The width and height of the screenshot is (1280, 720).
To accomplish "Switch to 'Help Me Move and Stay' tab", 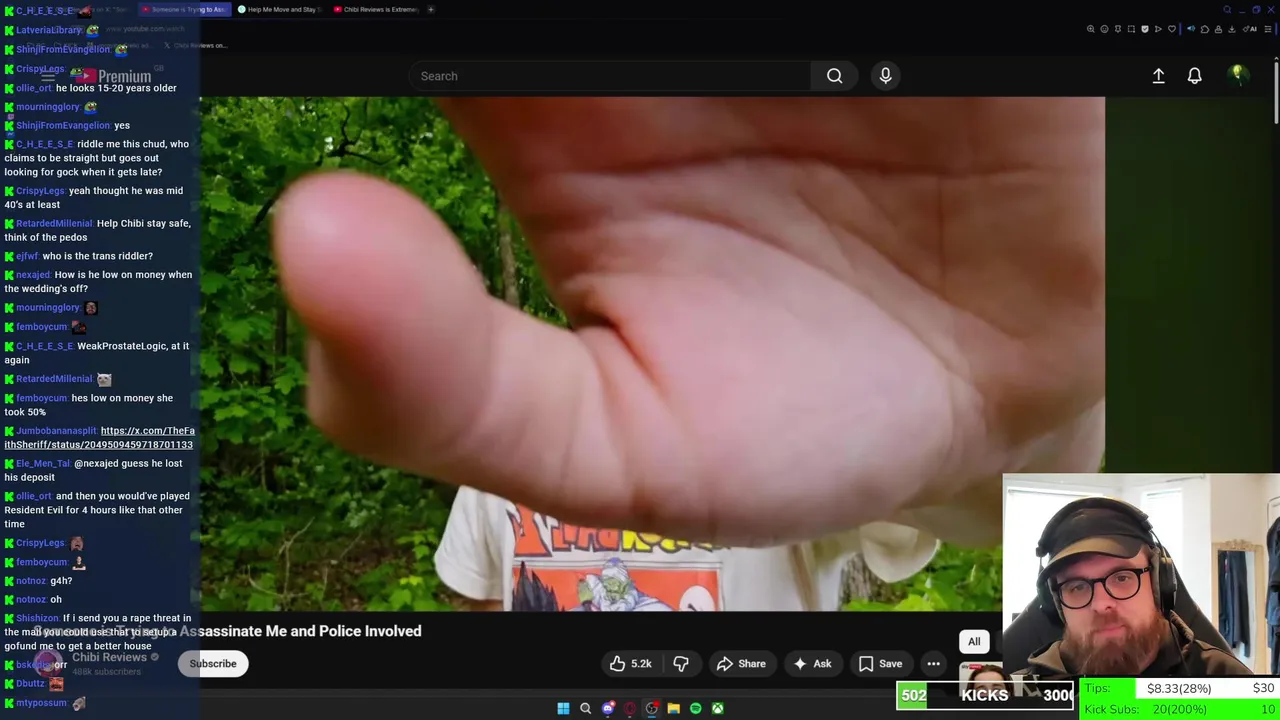I will (x=278, y=9).
